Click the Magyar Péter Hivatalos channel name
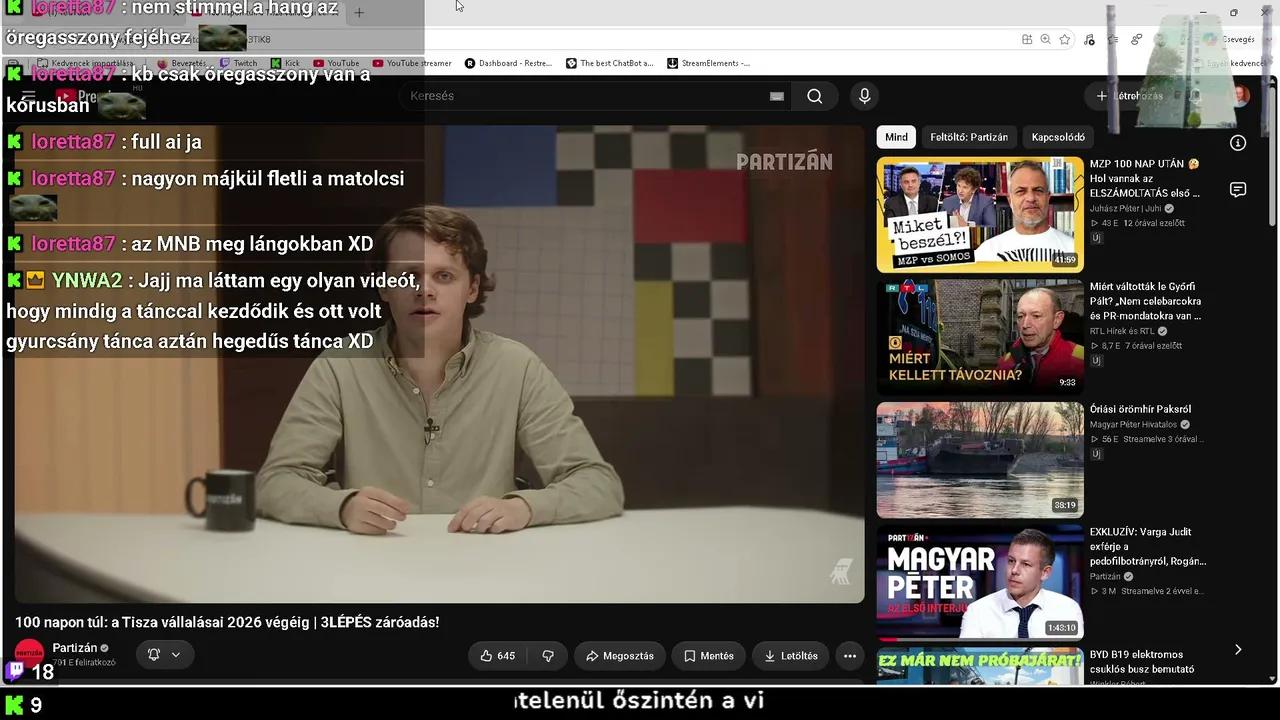This screenshot has height=720, width=1280. (1134, 425)
